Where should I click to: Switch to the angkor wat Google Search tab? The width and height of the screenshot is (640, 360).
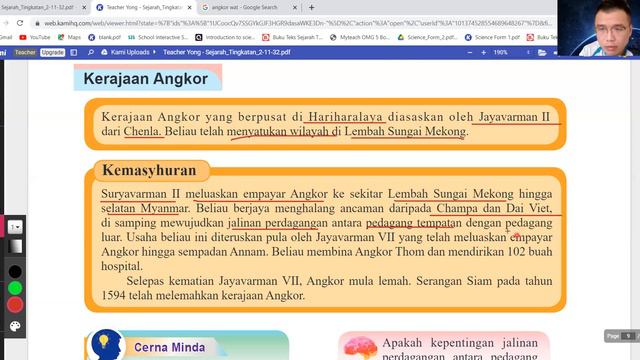(245, 7)
